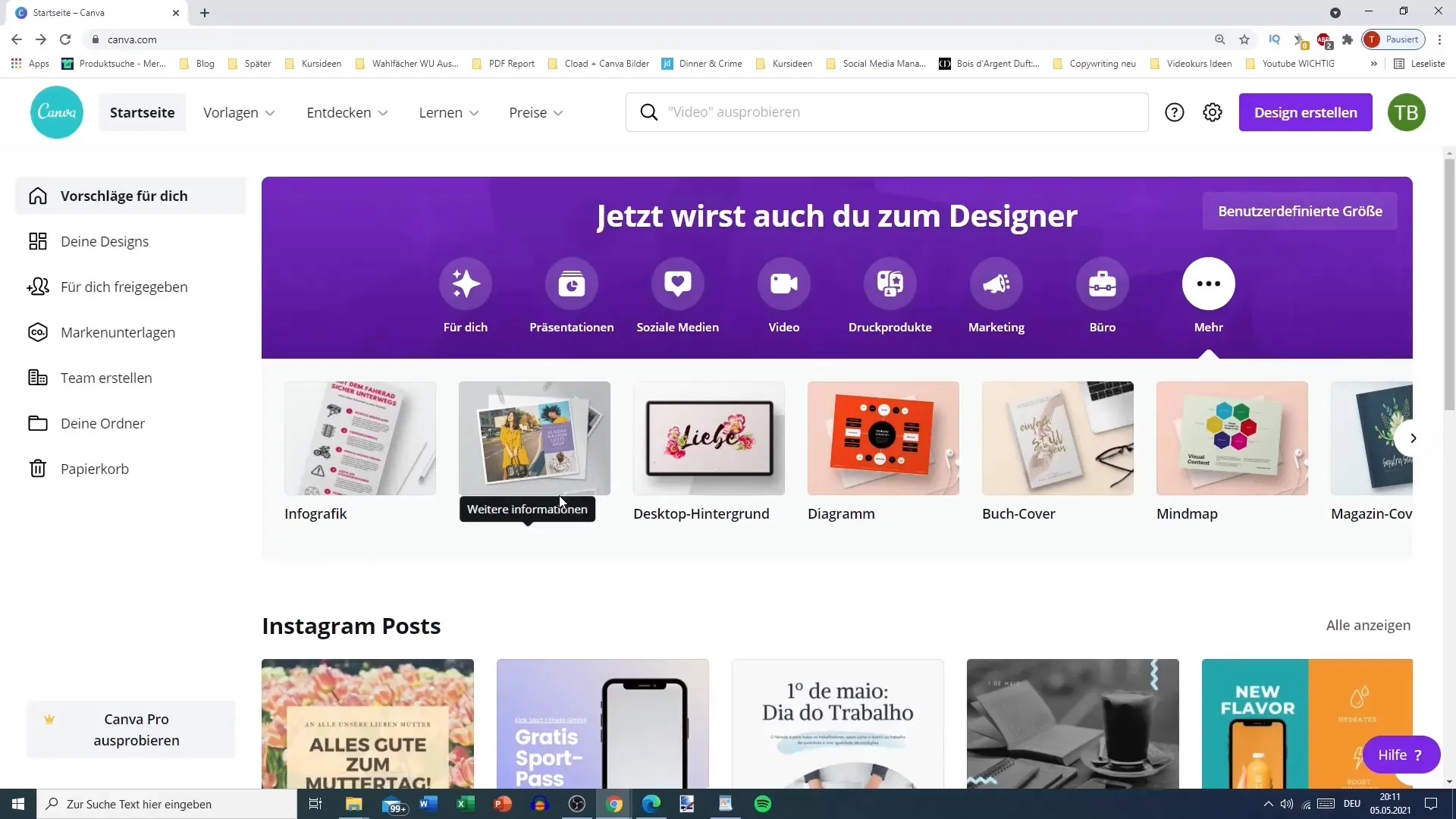The image size is (1456, 819).
Task: Open the PDF Report bookmark folder
Action: click(x=504, y=64)
